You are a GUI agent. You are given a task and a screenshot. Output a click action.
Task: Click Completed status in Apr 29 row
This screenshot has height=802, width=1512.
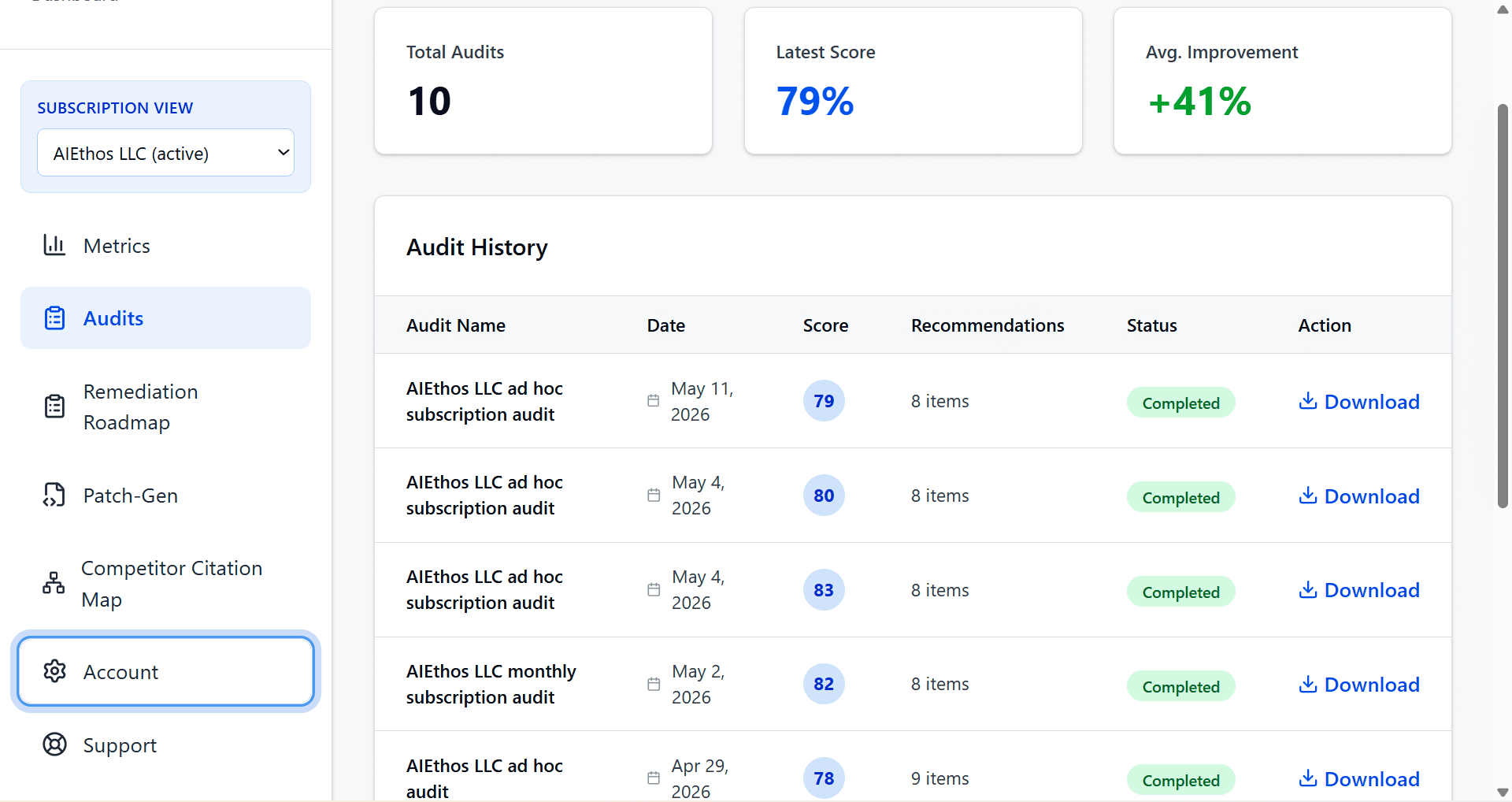(1180, 780)
